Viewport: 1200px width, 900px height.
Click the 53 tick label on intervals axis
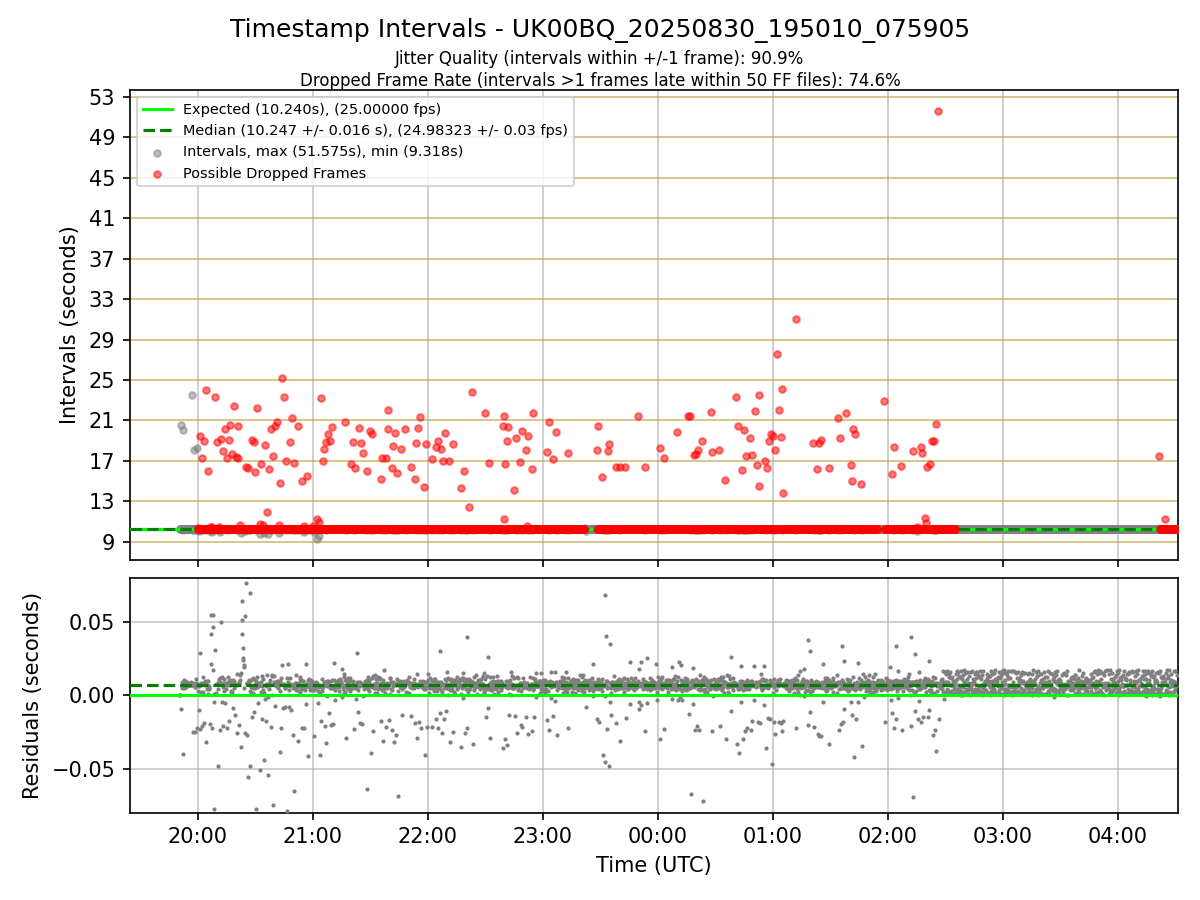pyautogui.click(x=101, y=97)
